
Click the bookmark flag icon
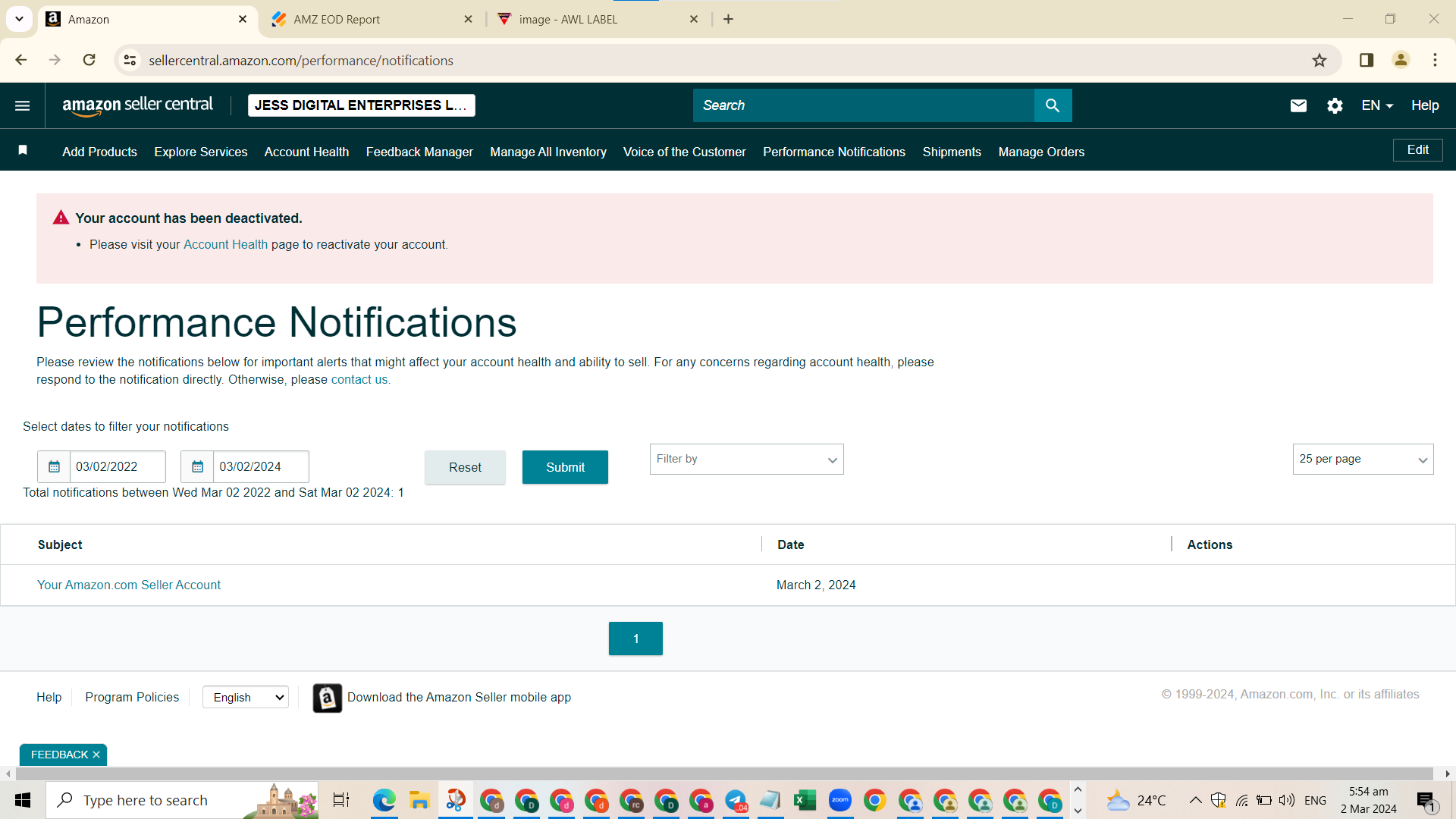(x=23, y=150)
